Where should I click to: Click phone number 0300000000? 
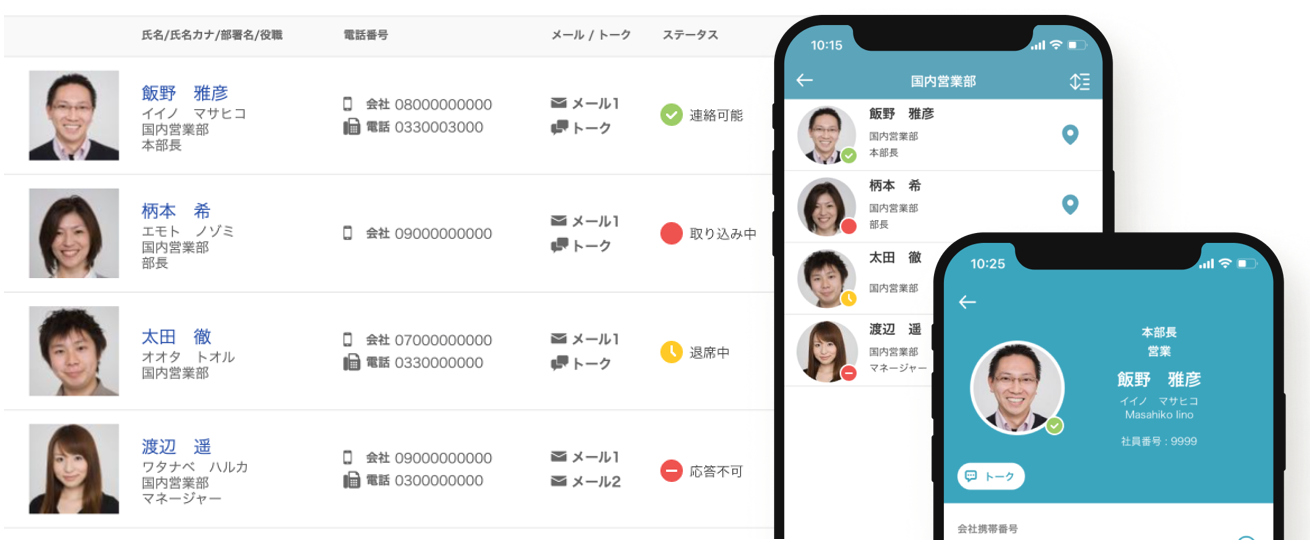439,481
